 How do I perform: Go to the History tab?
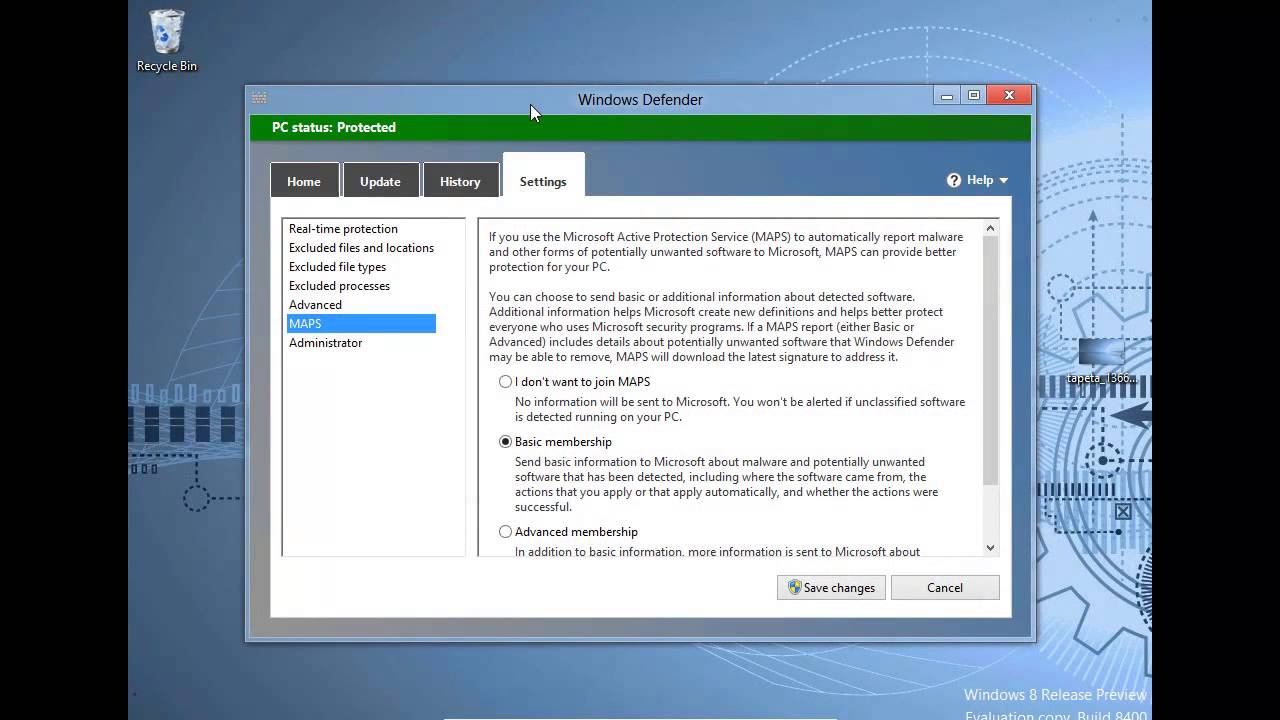click(460, 181)
